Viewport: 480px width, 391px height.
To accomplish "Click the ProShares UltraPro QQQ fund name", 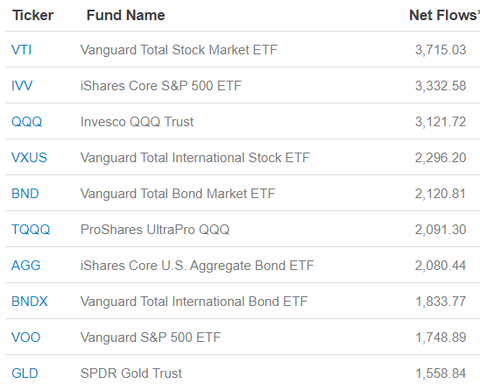I will click(155, 230).
